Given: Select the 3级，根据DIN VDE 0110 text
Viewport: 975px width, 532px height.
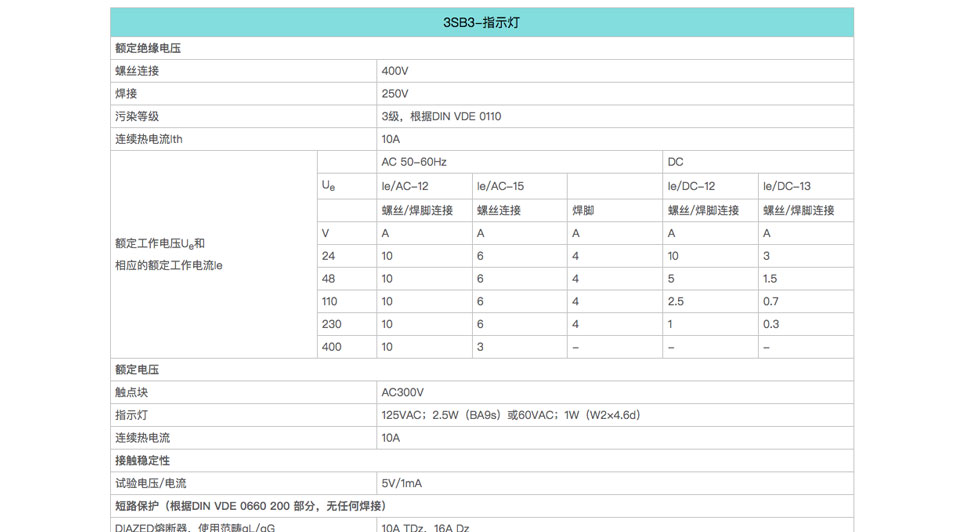Looking at the screenshot, I should (441, 117).
